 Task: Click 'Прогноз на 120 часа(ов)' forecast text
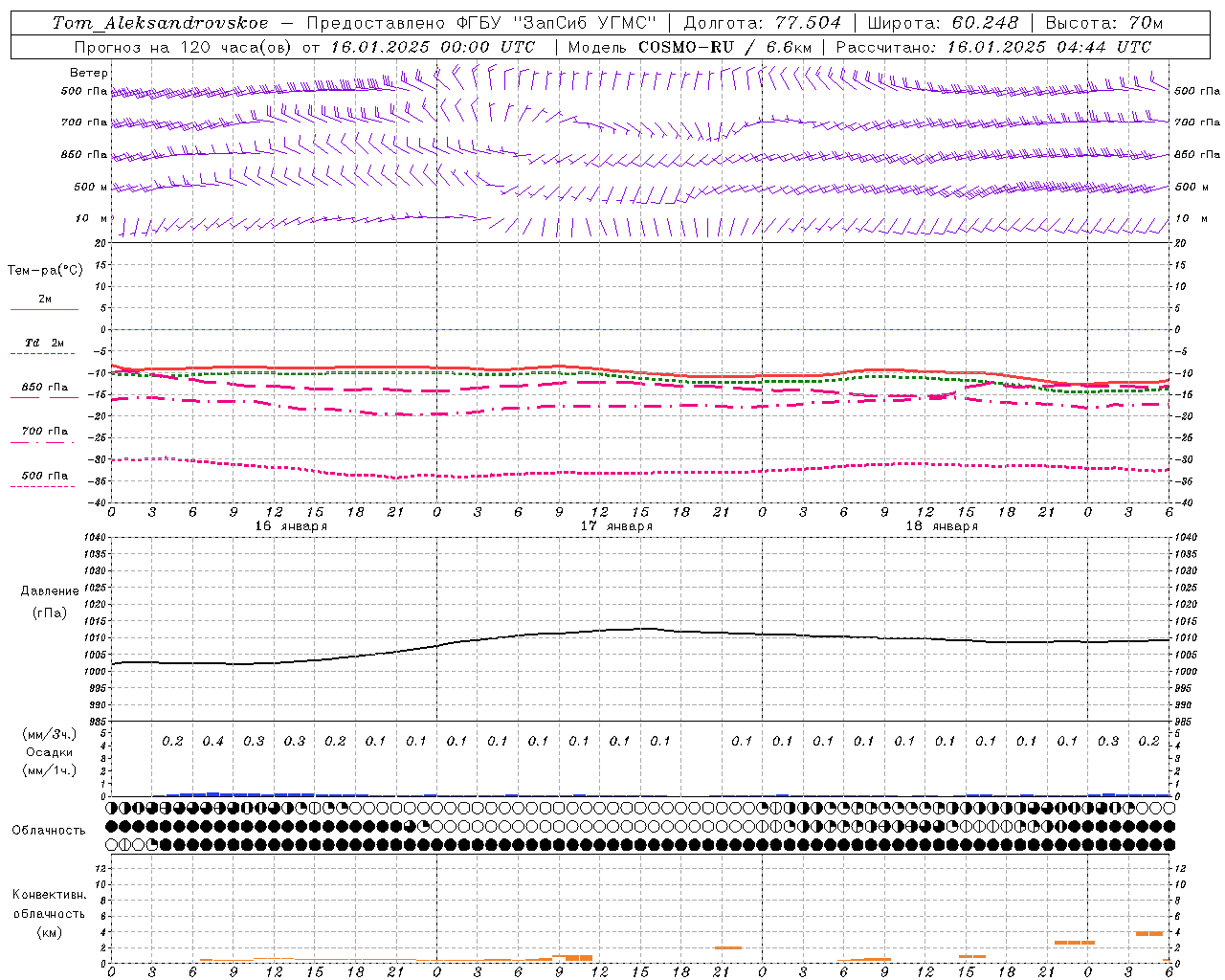(x=185, y=47)
